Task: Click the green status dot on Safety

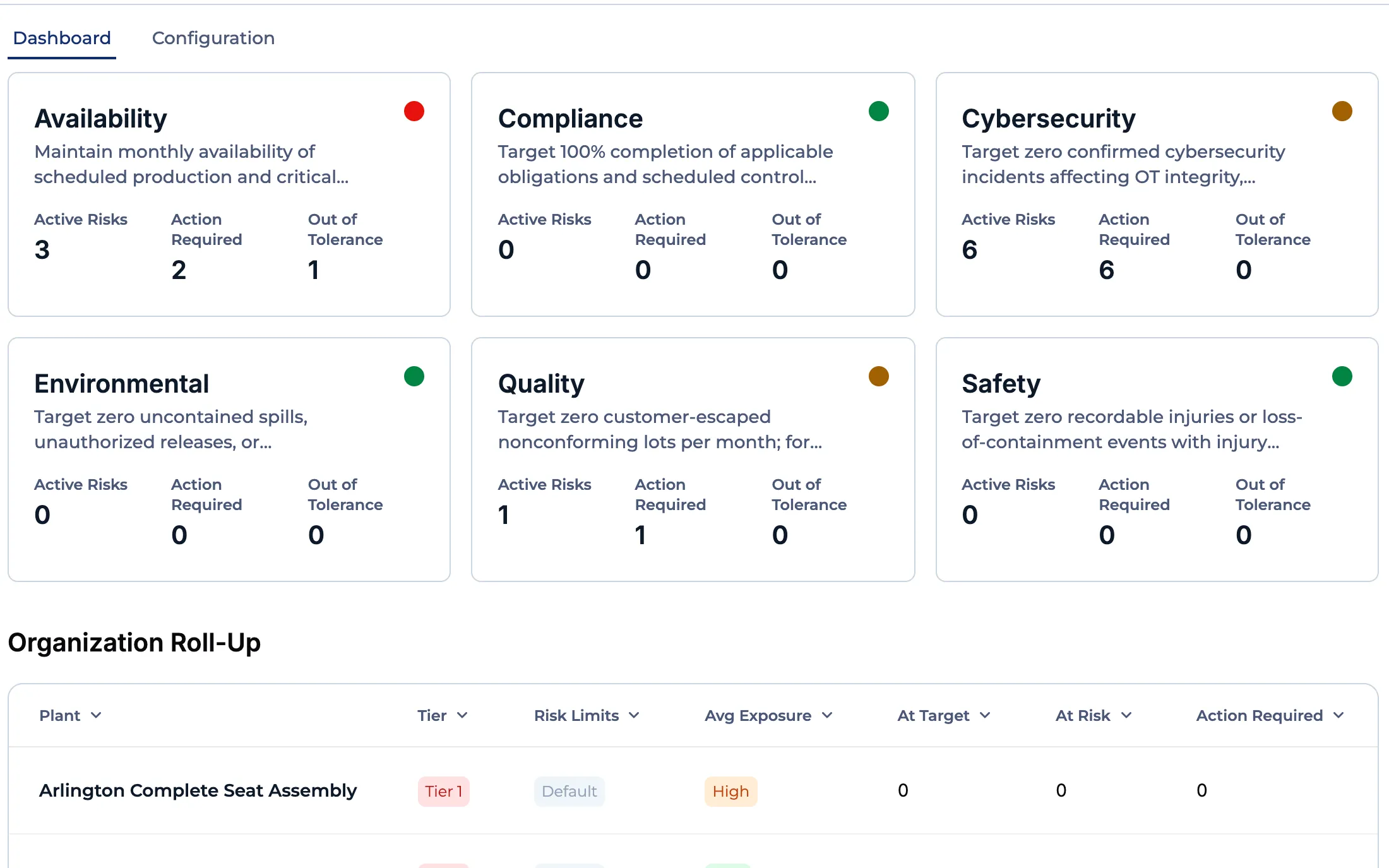Action: 1342,376
